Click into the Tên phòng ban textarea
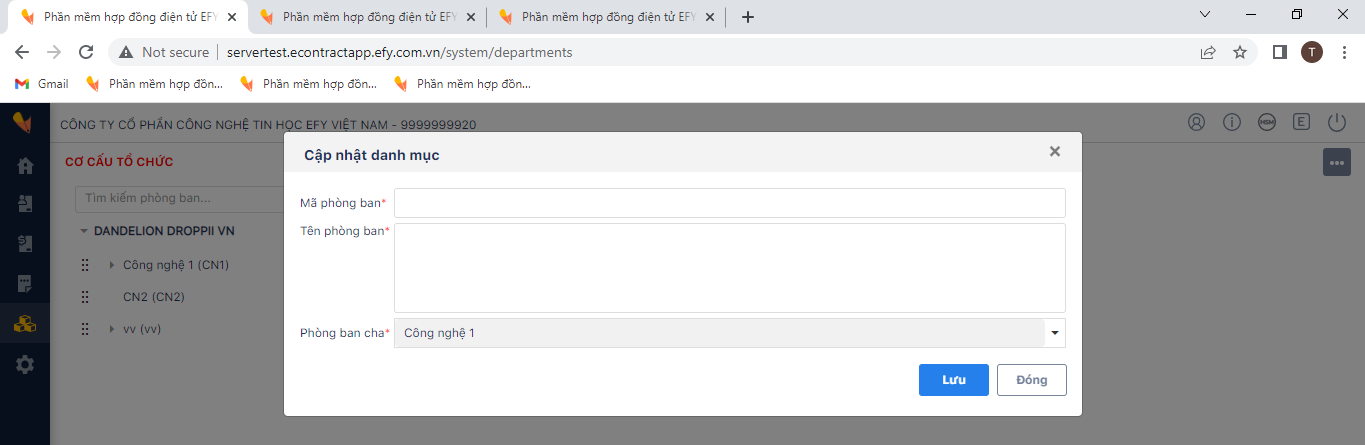 730,268
